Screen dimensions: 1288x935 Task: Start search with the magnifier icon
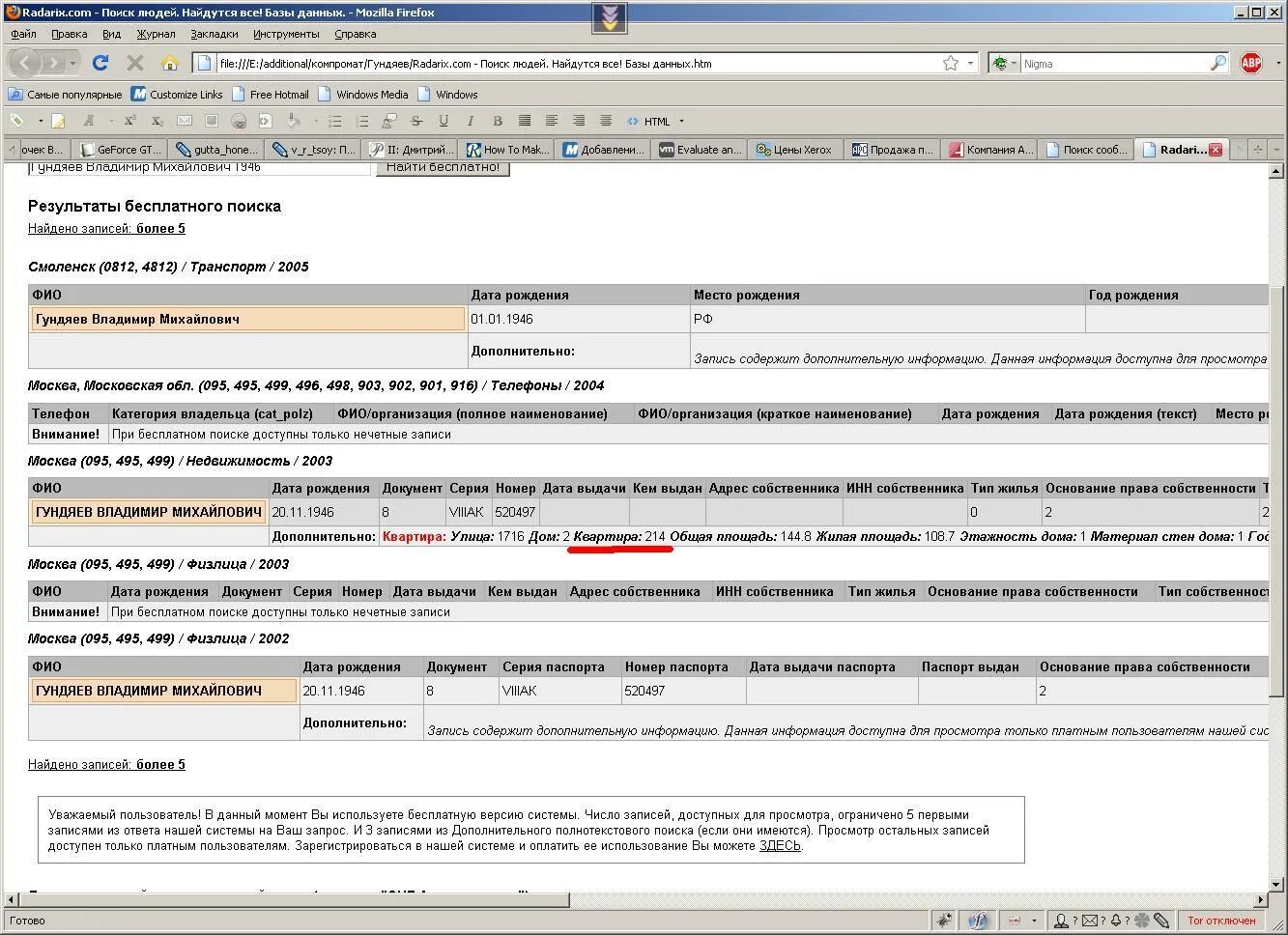1218,64
